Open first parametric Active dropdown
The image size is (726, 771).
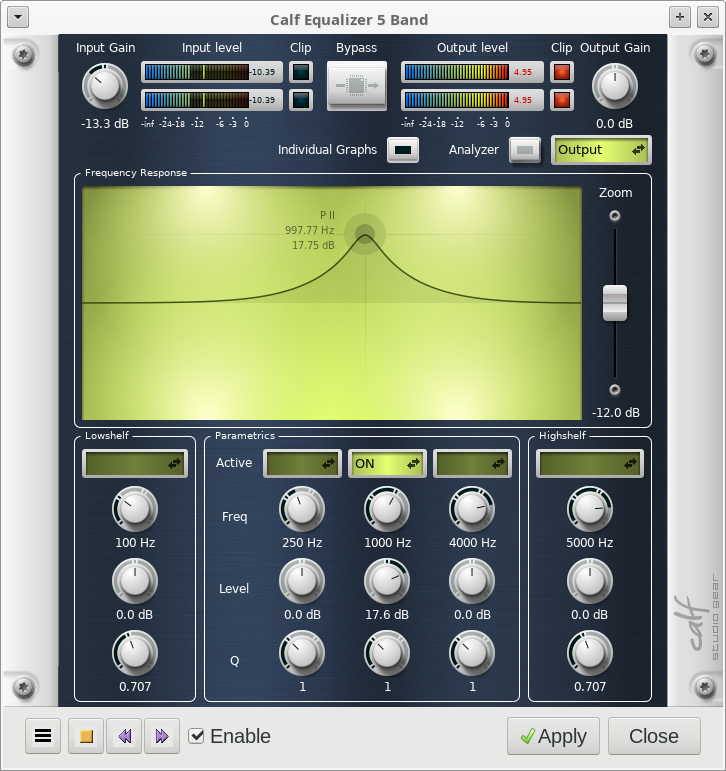(x=302, y=463)
